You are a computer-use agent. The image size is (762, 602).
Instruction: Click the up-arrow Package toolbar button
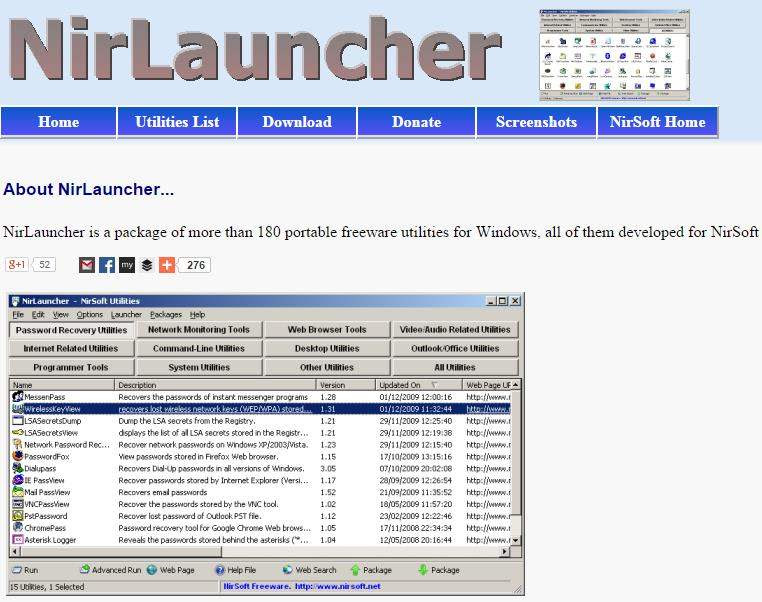point(371,570)
